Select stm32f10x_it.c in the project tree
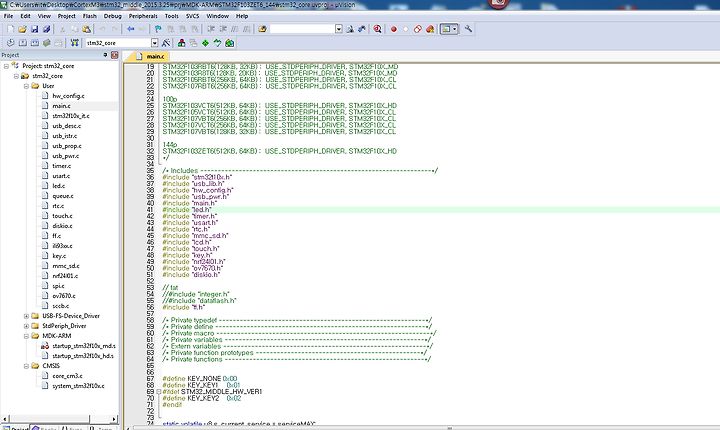 pos(71,116)
